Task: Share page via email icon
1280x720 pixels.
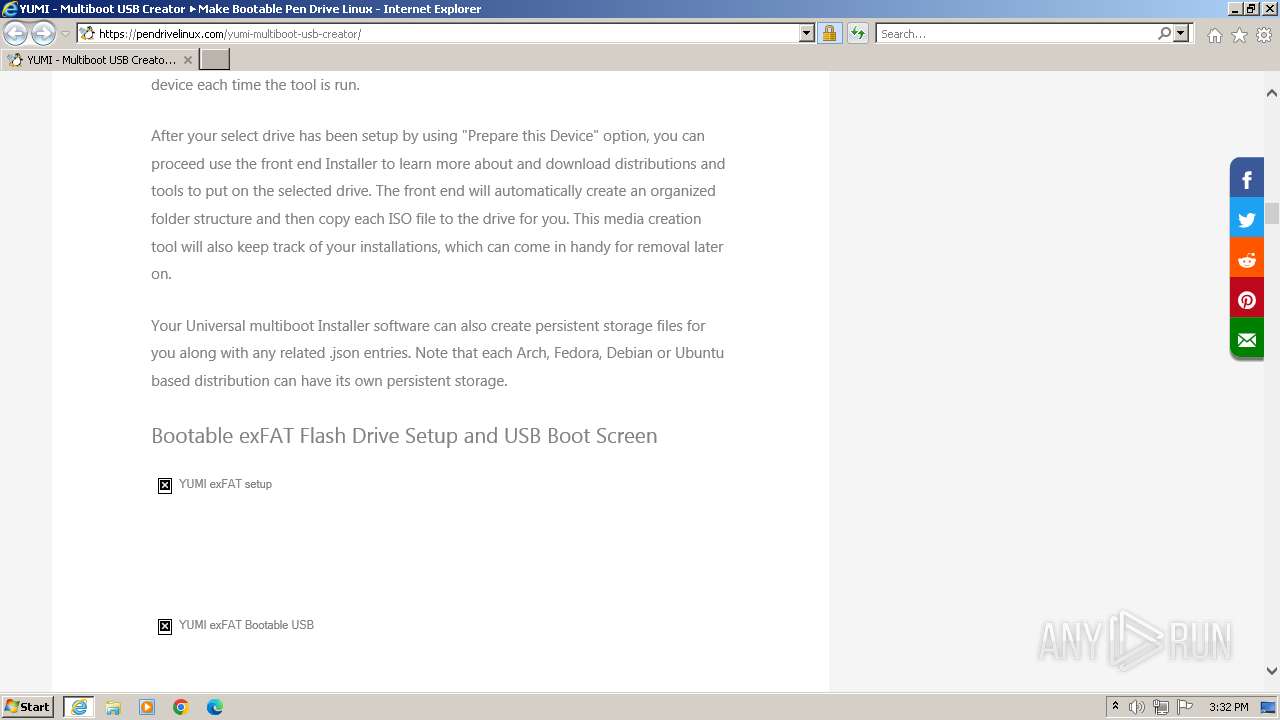Action: [x=1247, y=340]
